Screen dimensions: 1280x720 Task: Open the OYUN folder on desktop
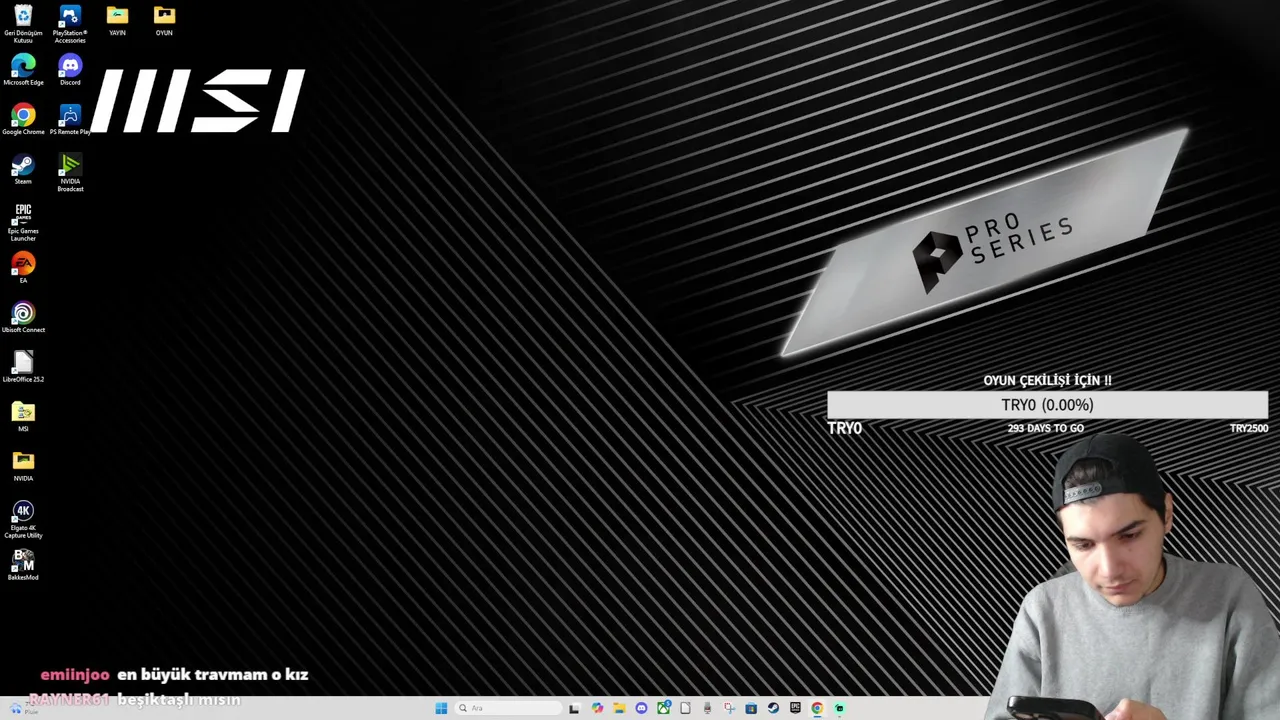pos(164,21)
